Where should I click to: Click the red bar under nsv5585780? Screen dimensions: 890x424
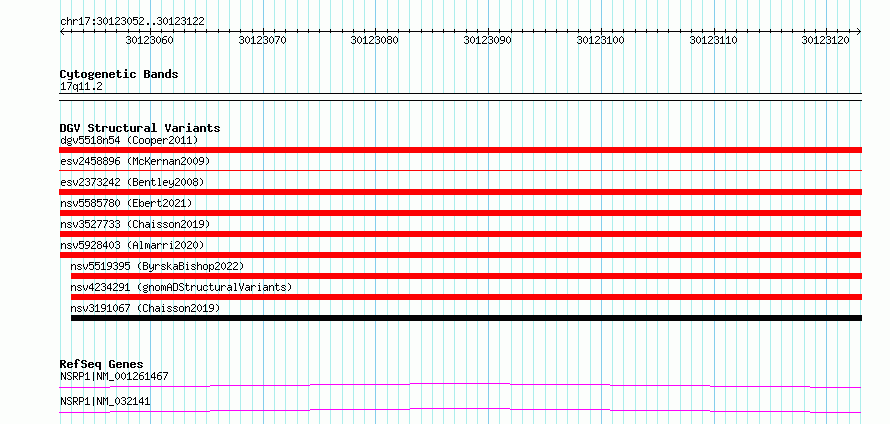tap(460, 213)
